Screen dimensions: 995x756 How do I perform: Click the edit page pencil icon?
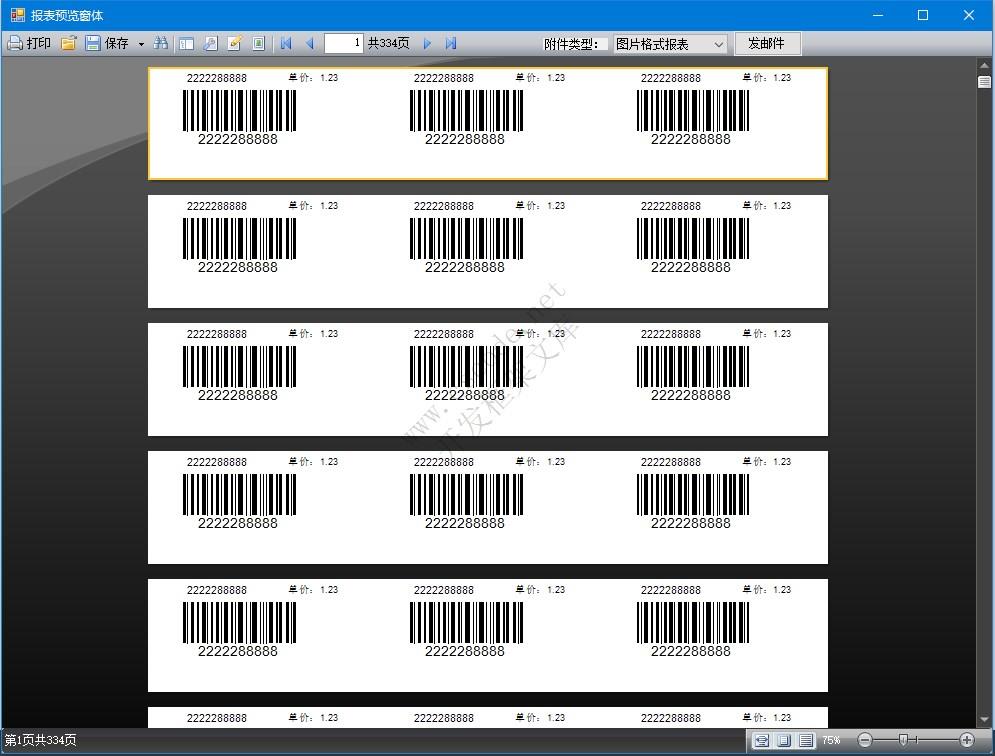235,44
